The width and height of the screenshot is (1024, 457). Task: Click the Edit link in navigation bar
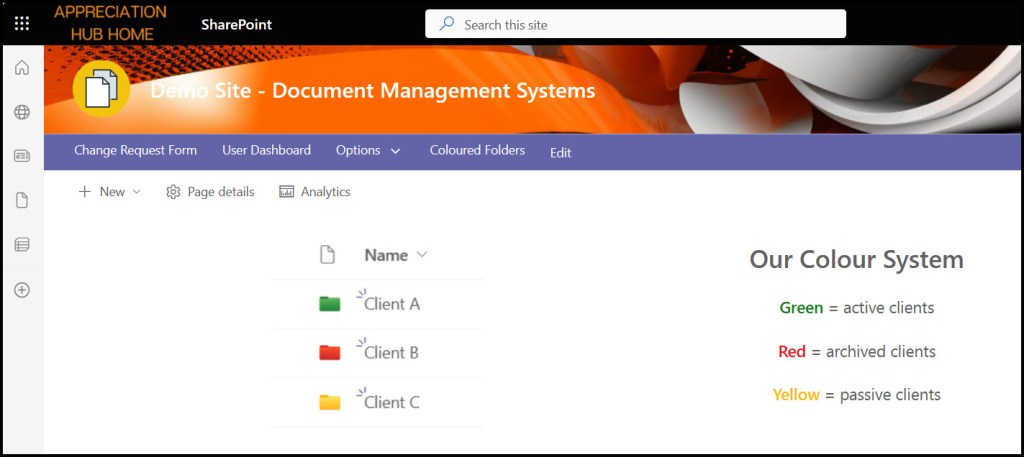pos(560,153)
